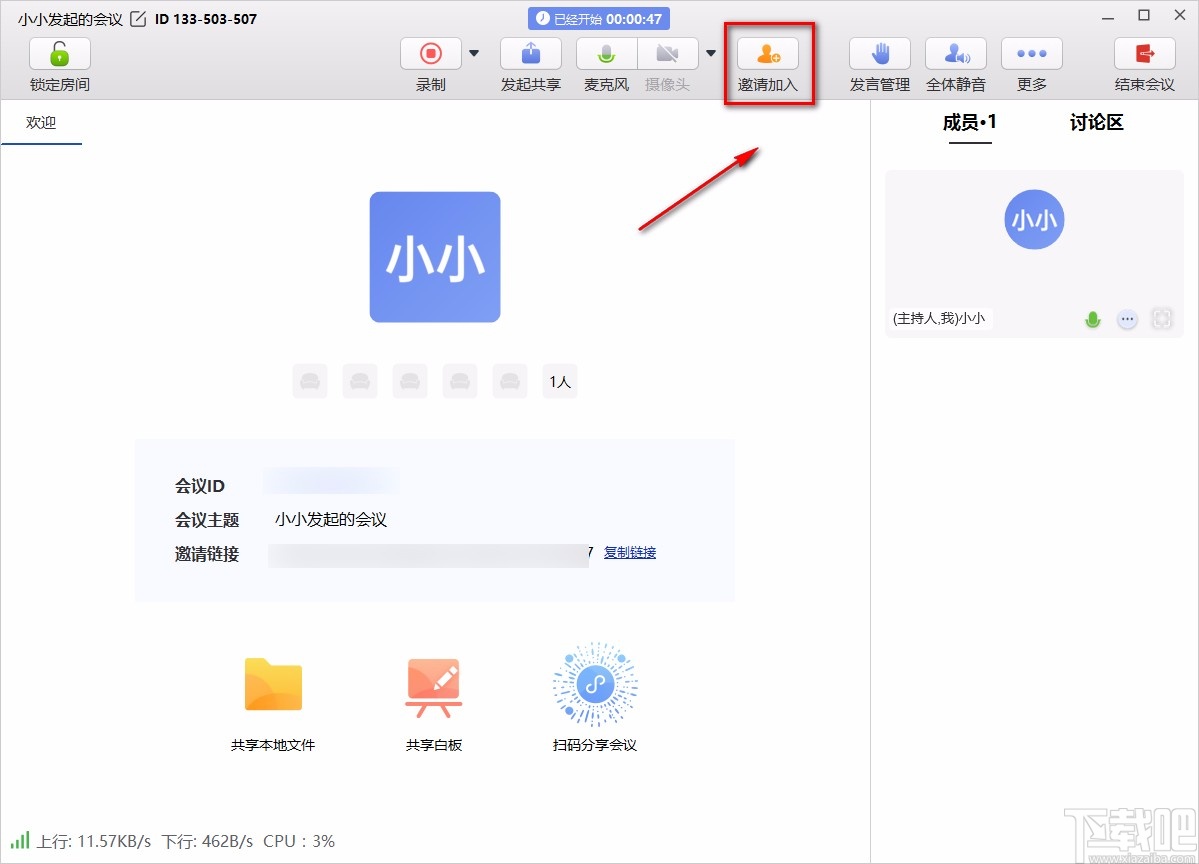The width and height of the screenshot is (1199, 864).
Task: Open 共享本地文件 local file sharing
Action: tap(273, 685)
